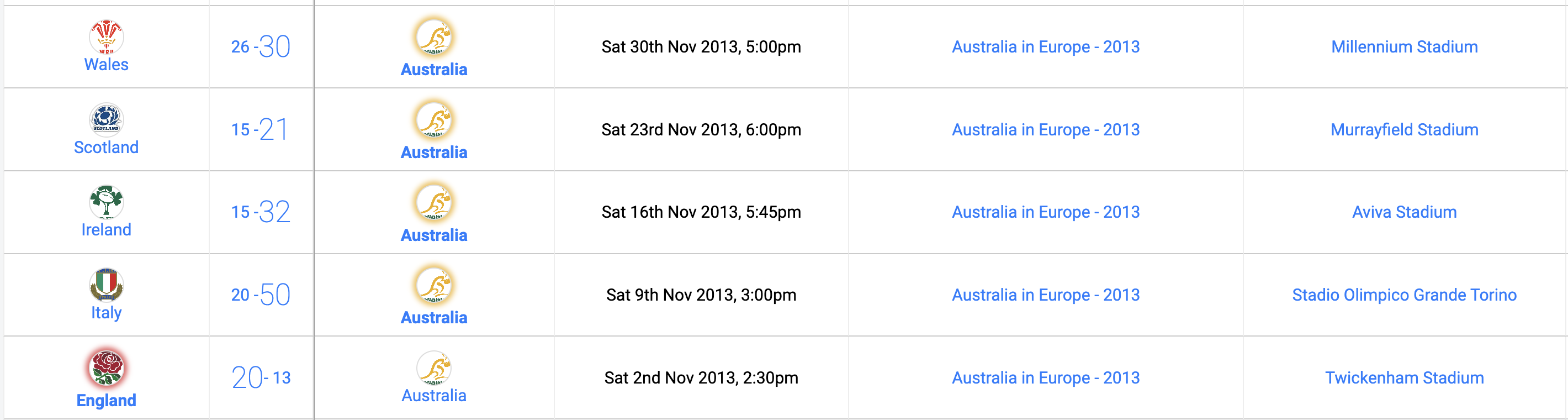Screen dimensions: 1568x420
Task: Open the 20-50 Italy match score
Action: [261, 295]
